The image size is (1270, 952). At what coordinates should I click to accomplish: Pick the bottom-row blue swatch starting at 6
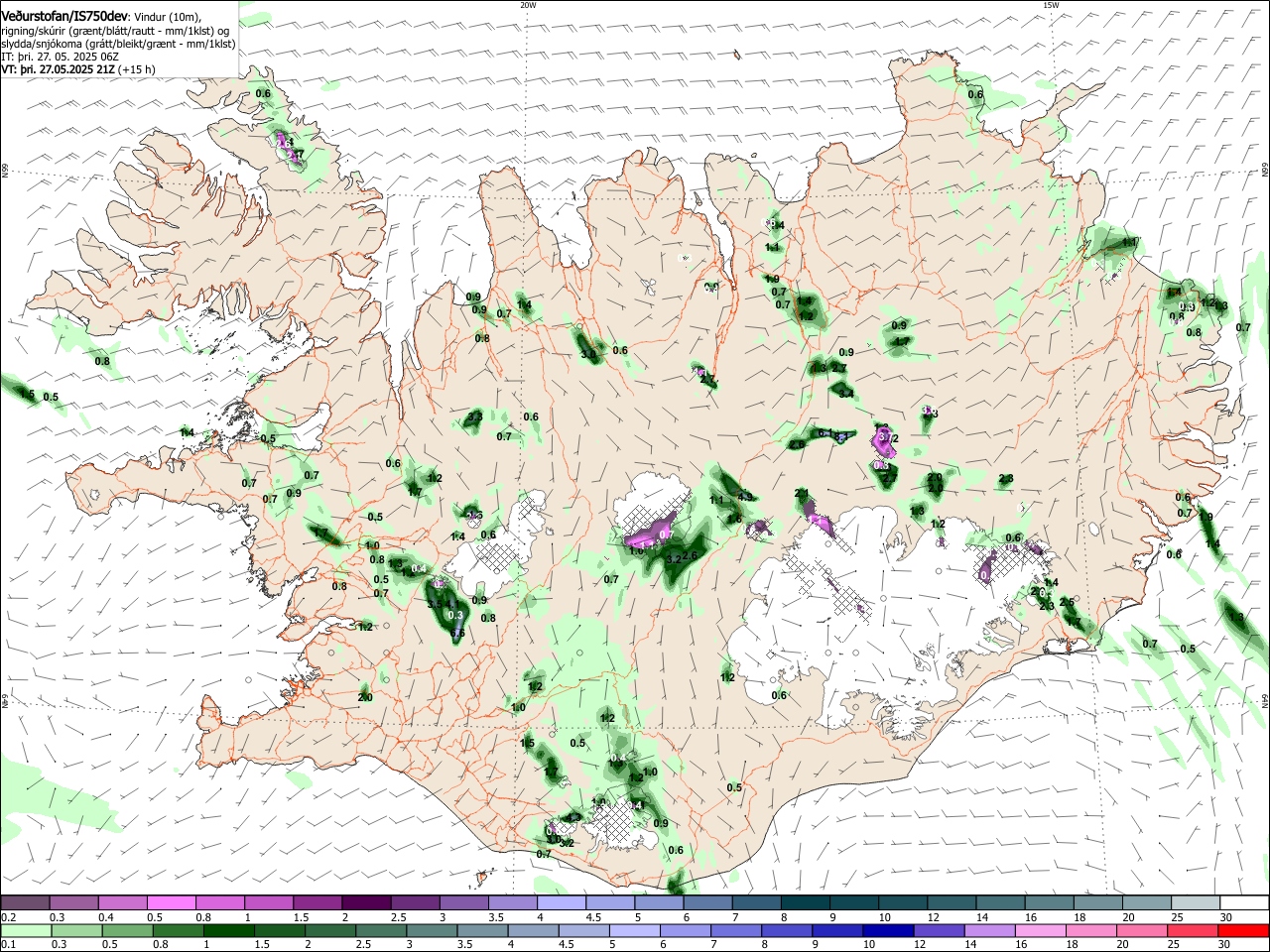tap(686, 930)
